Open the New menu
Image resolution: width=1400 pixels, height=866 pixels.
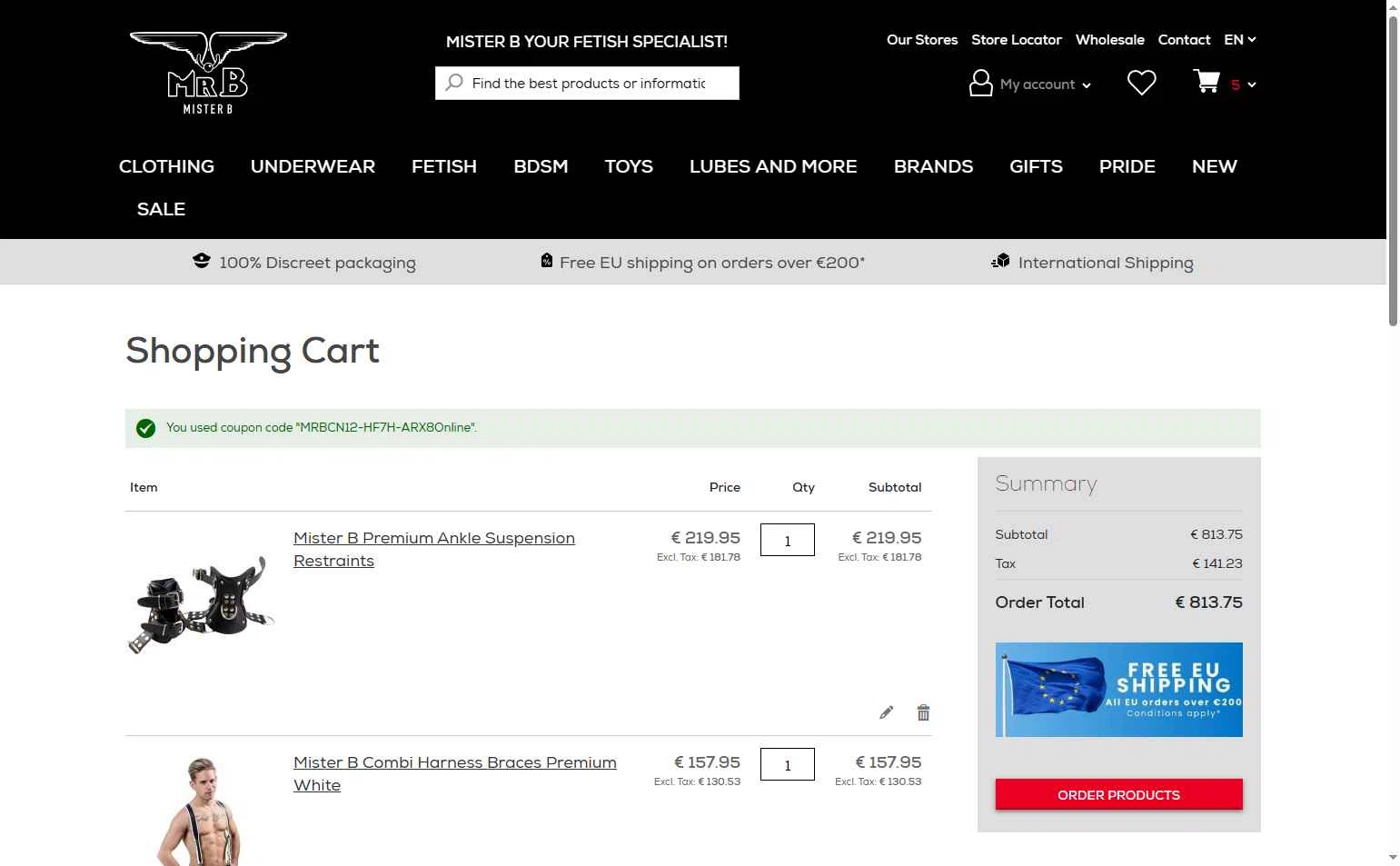[1215, 166]
